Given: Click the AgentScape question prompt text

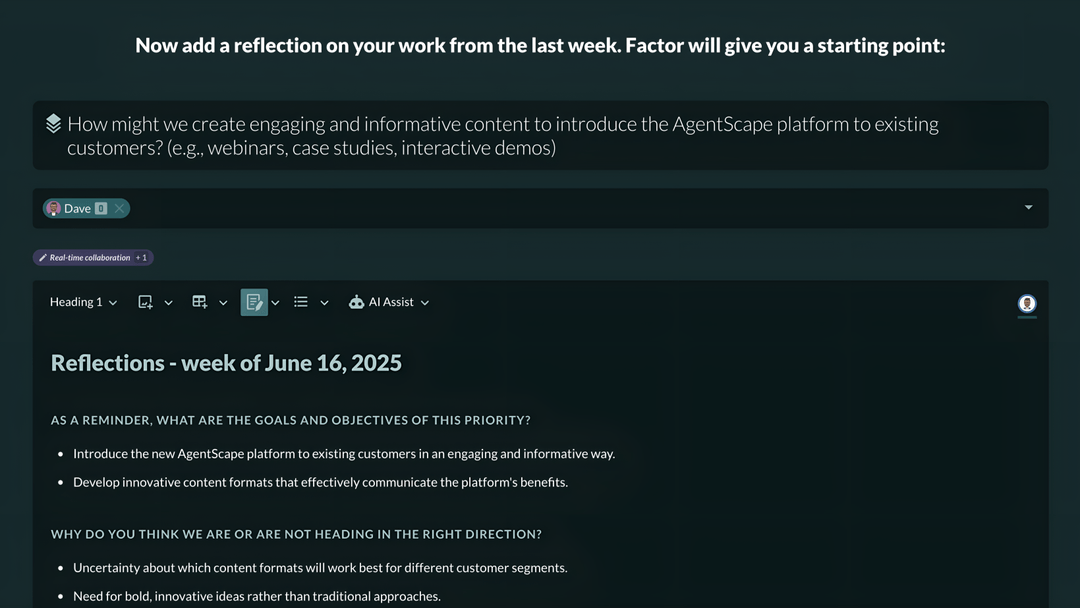Looking at the screenshot, I should pos(503,136).
